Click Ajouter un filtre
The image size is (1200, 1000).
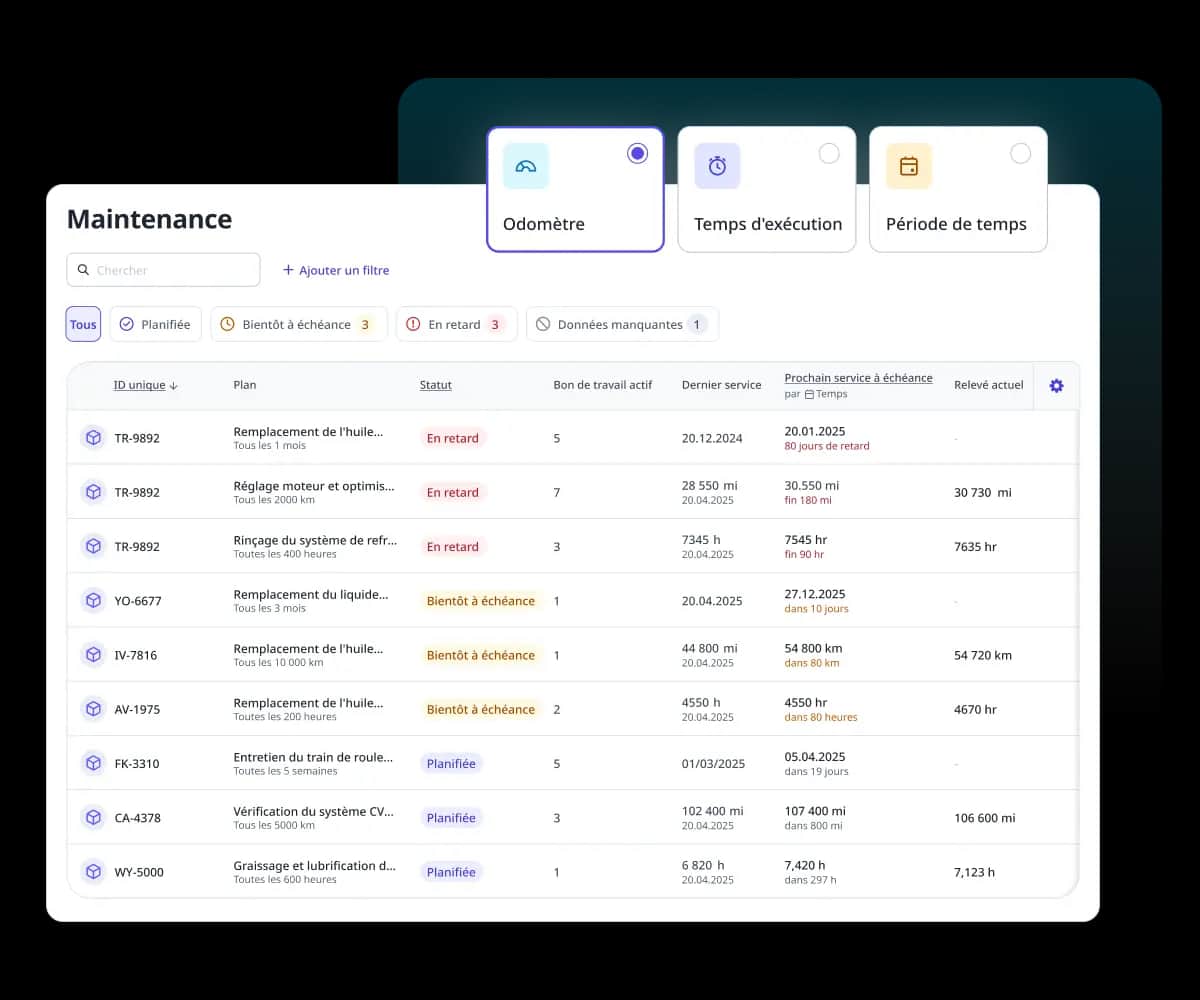coord(336,270)
